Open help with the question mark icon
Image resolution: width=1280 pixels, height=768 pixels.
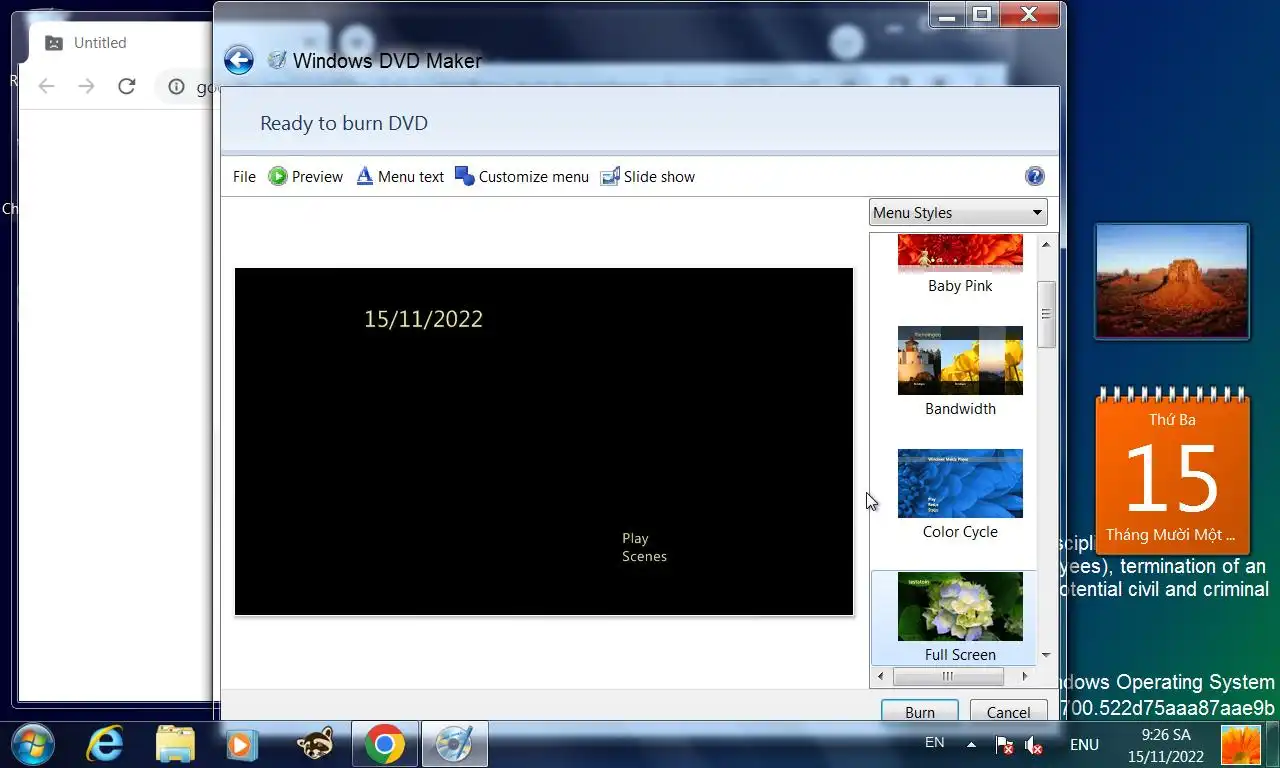tap(1035, 176)
